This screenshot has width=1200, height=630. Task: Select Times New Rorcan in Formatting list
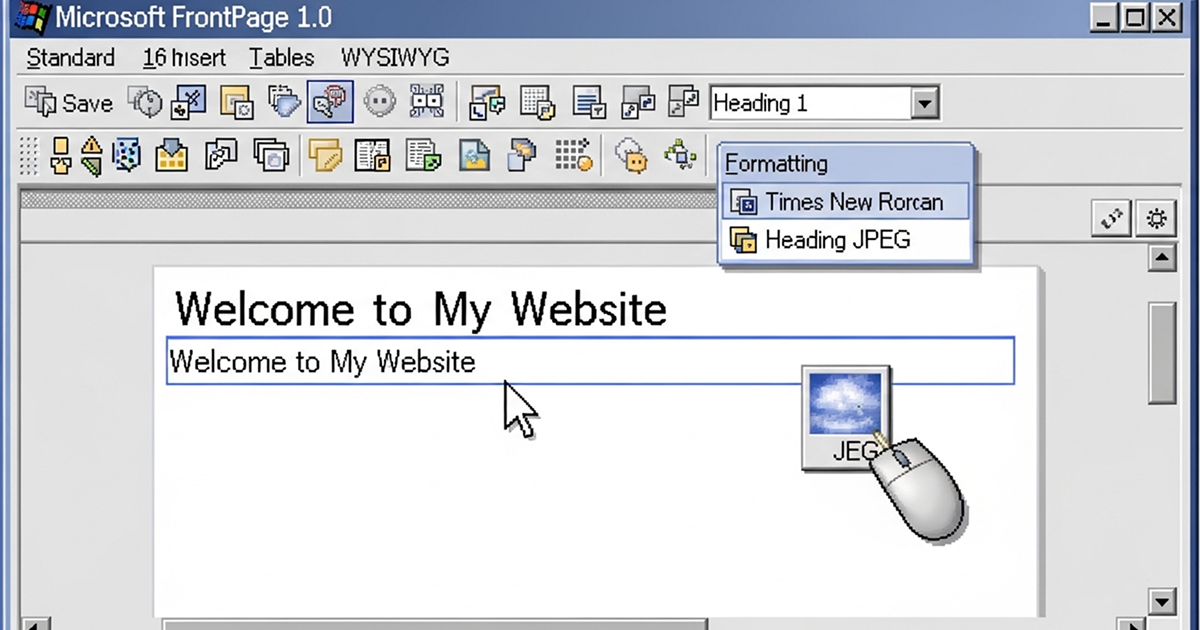coord(856,201)
